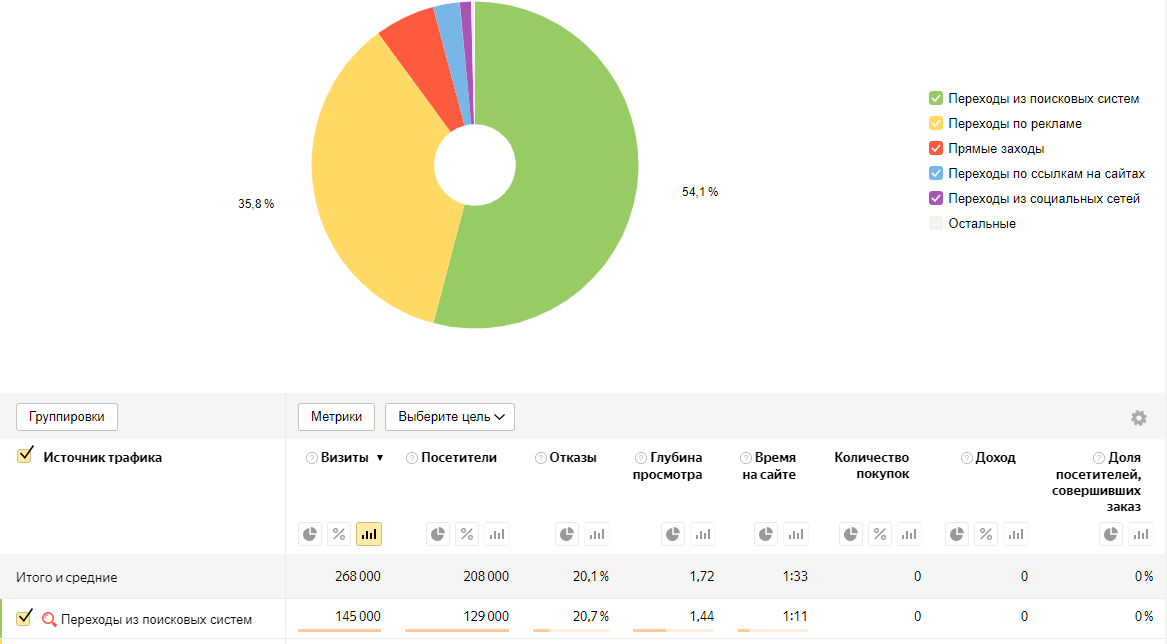Sort by Посетители column header

click(x=458, y=458)
